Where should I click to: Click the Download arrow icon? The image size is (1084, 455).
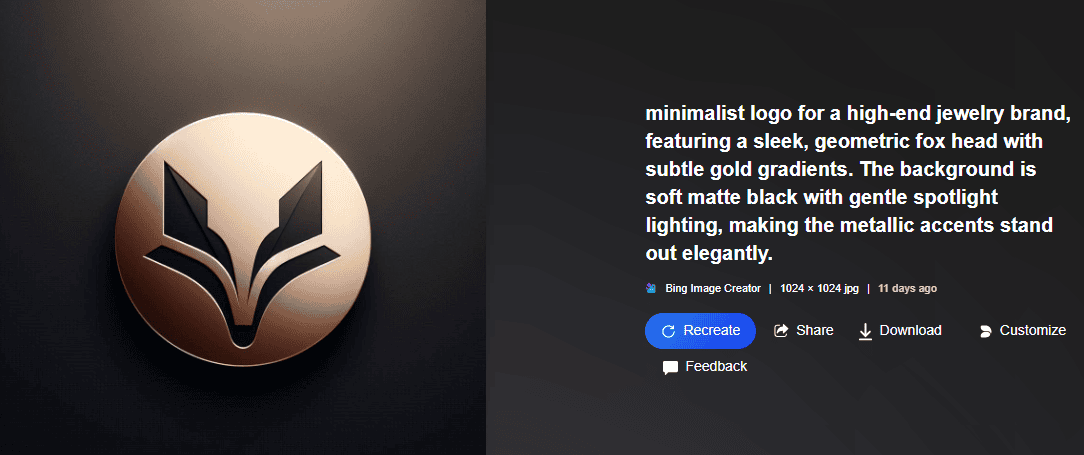tap(865, 332)
